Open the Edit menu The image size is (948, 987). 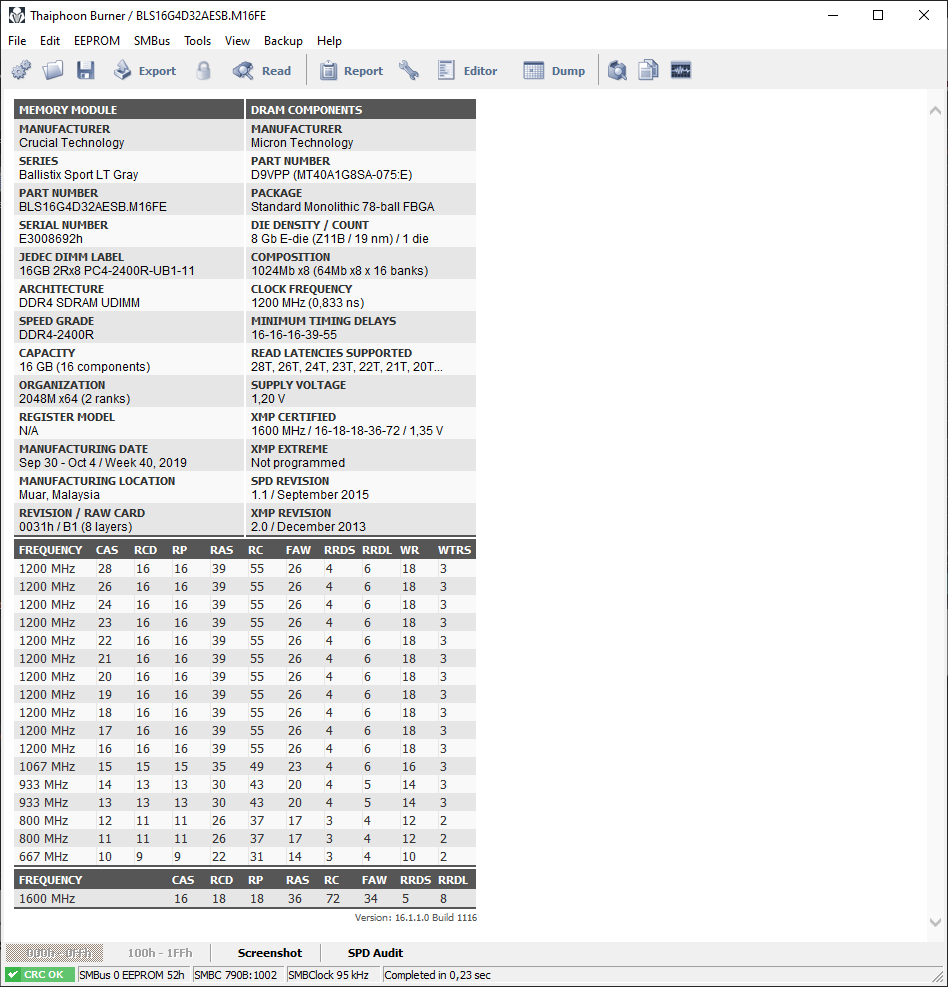pos(50,41)
